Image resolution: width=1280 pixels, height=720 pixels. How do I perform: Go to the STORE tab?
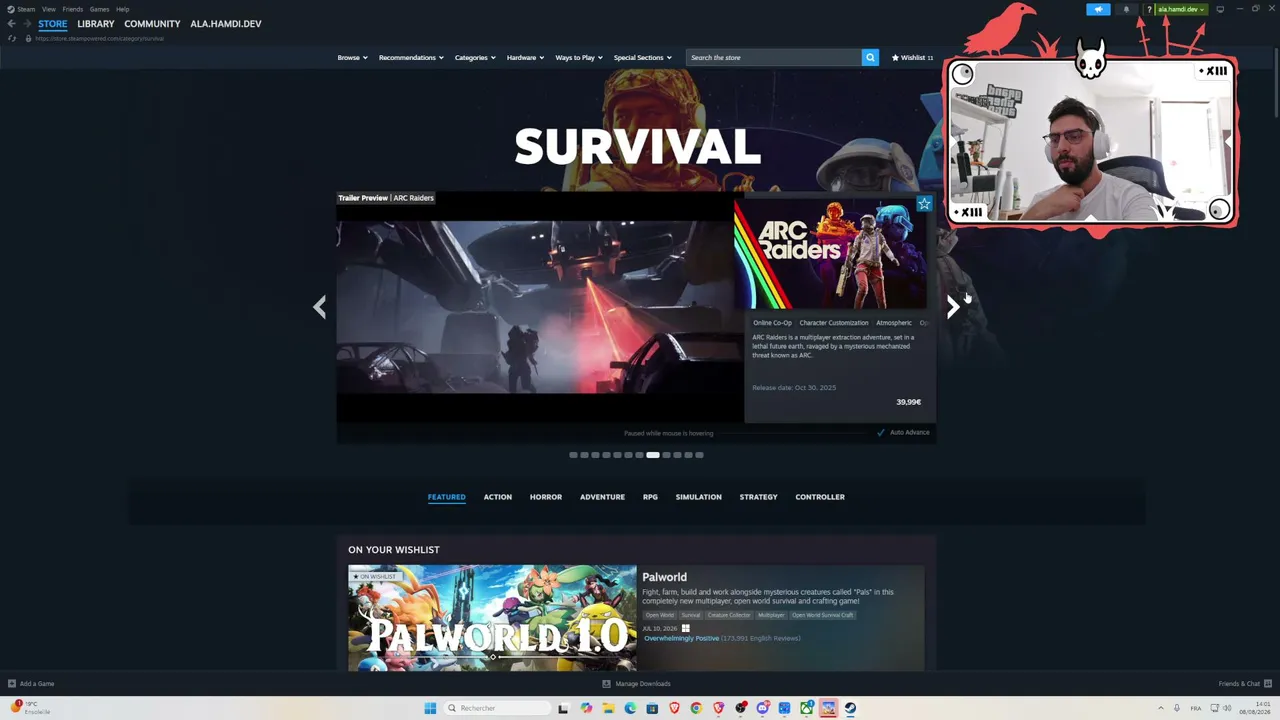coord(53,24)
